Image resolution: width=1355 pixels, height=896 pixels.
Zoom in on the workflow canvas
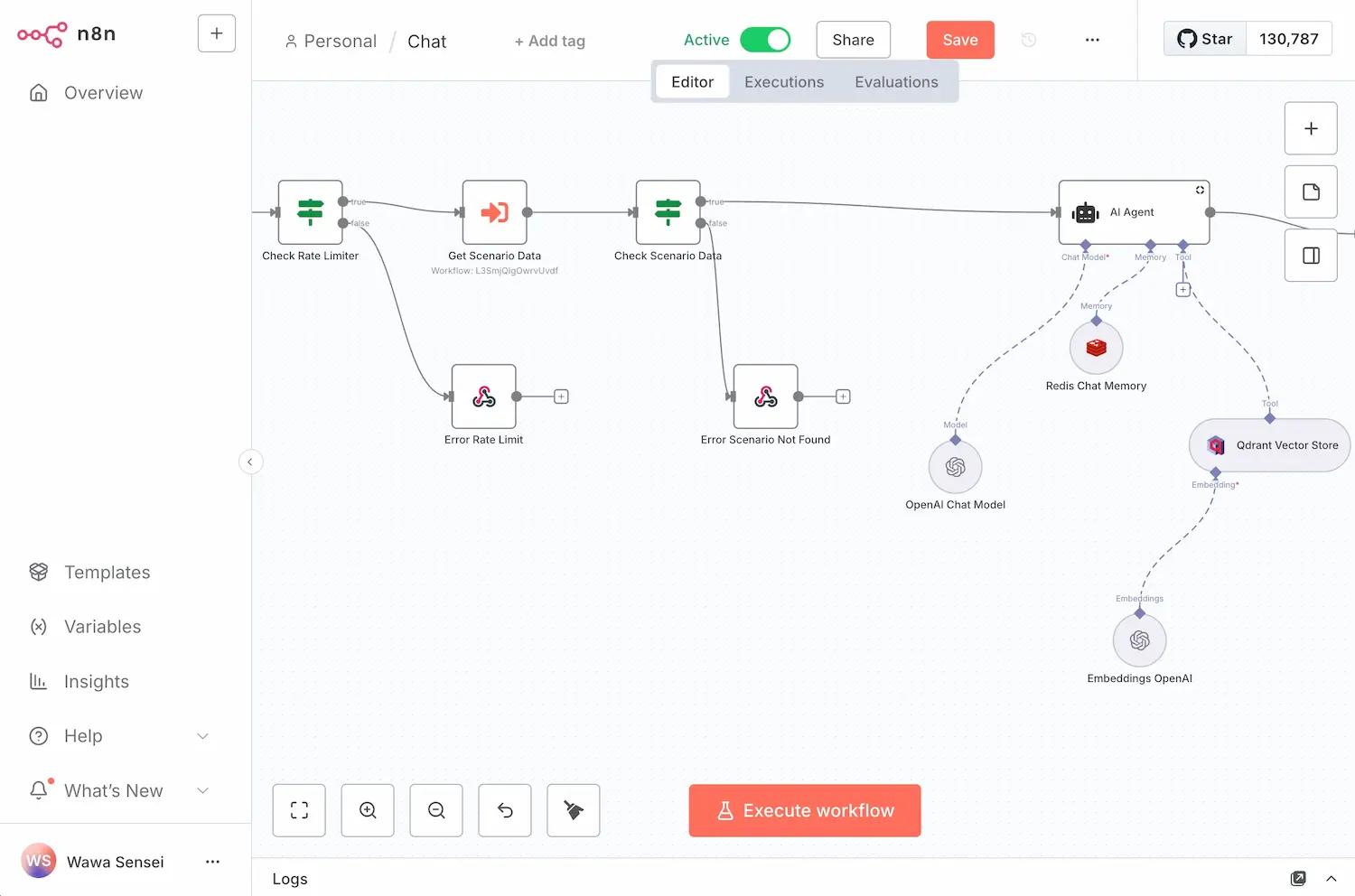coord(368,810)
